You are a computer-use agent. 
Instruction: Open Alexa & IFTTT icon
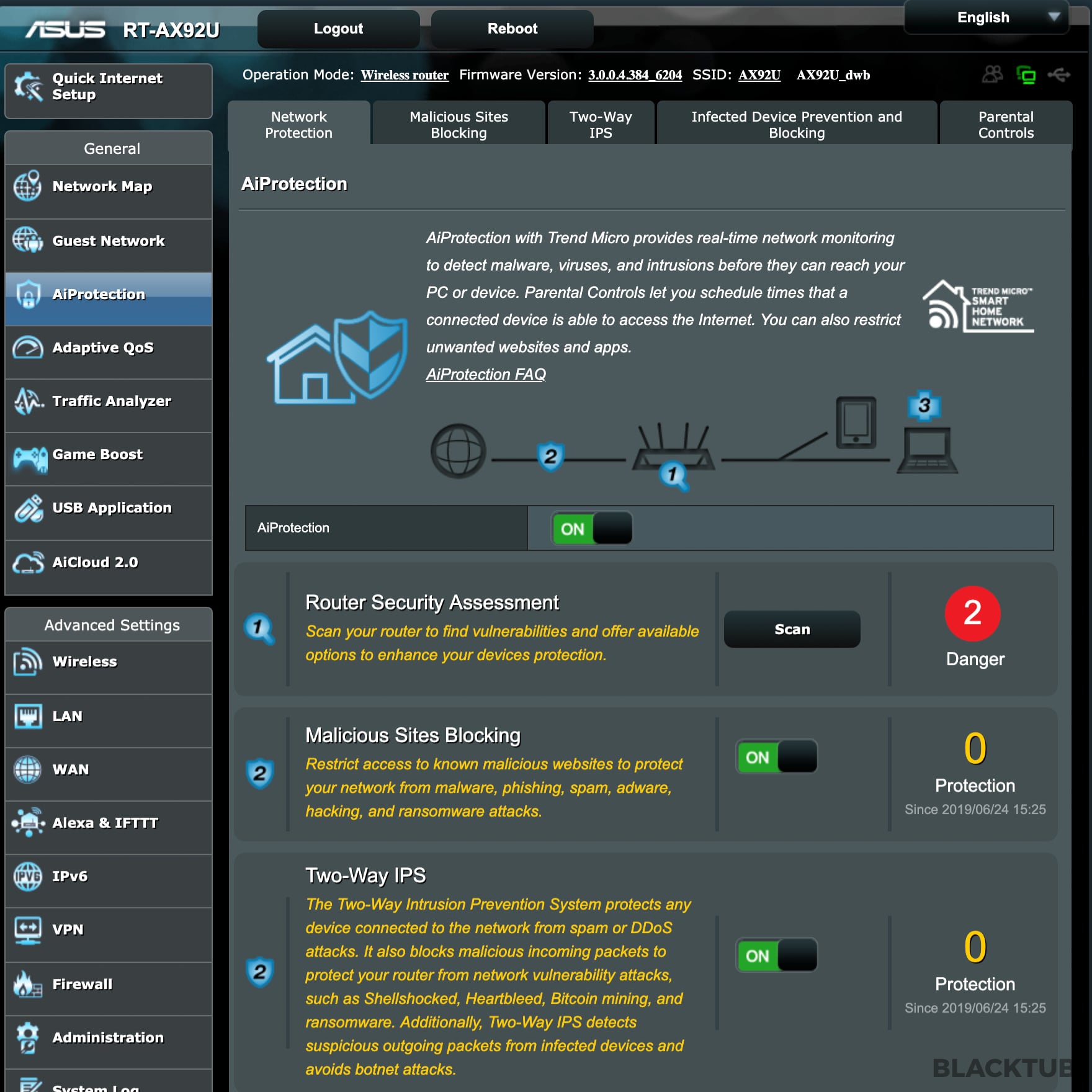[x=29, y=823]
